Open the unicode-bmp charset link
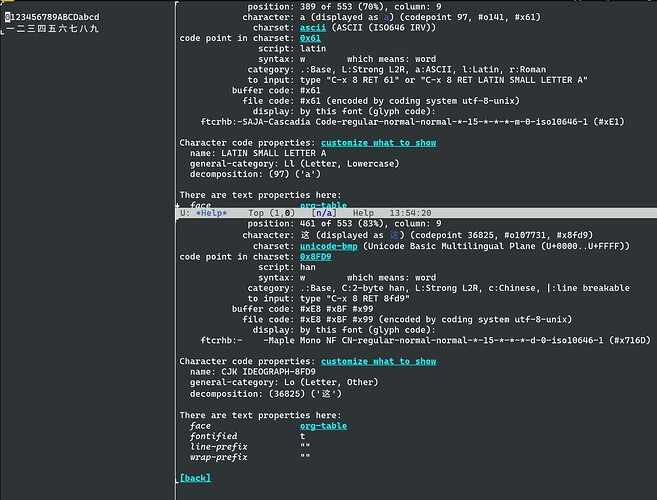 [328, 246]
